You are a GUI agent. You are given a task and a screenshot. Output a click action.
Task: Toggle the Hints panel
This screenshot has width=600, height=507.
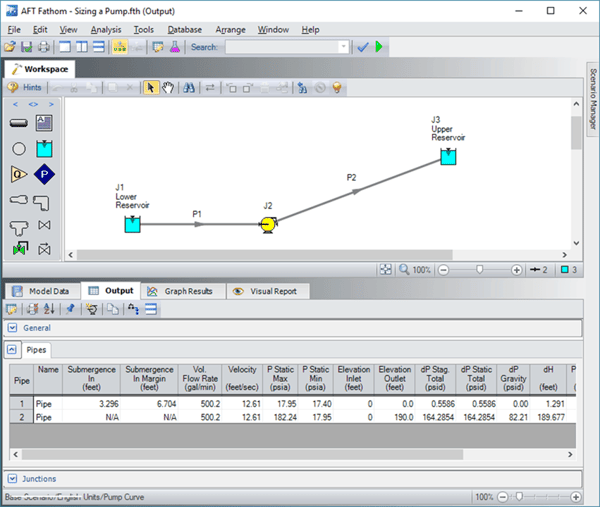(x=24, y=88)
